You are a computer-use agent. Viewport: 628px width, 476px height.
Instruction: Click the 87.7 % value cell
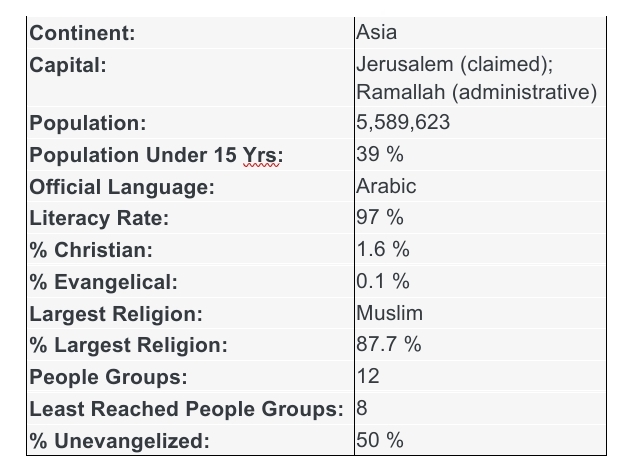388,345
